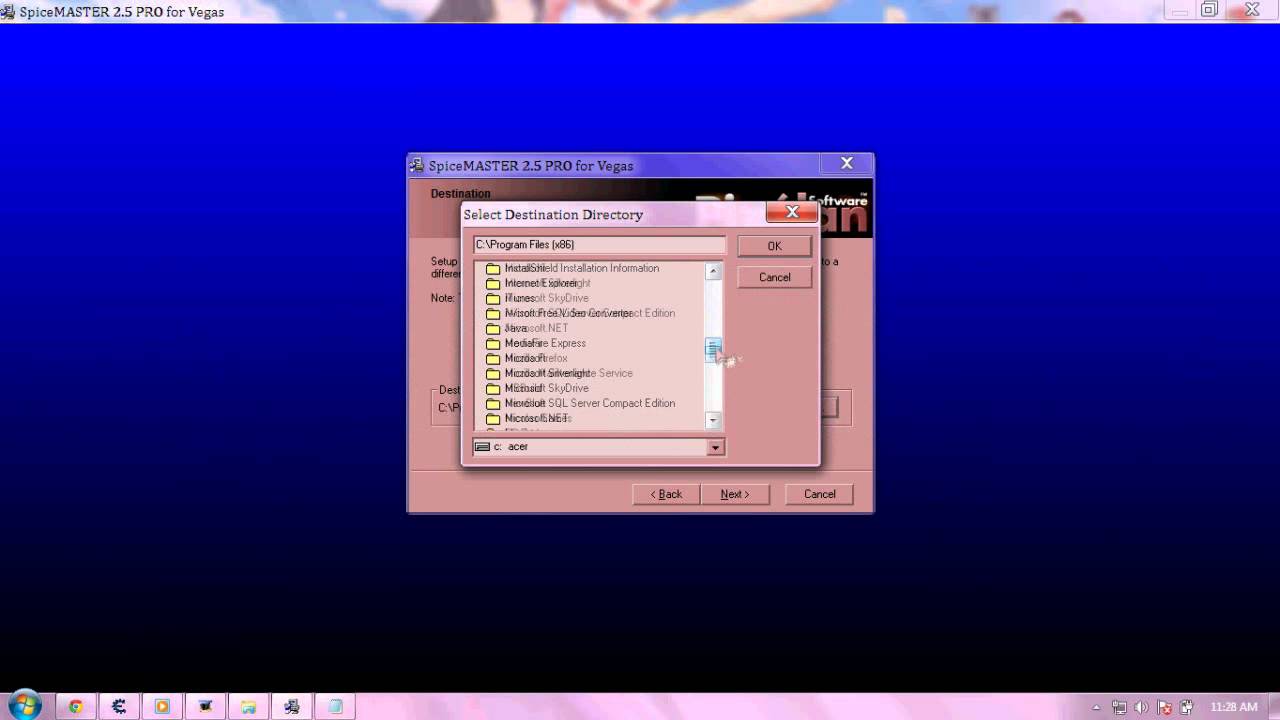Click the folder list scrollbar thumb
The image size is (1280, 720).
pos(713,348)
